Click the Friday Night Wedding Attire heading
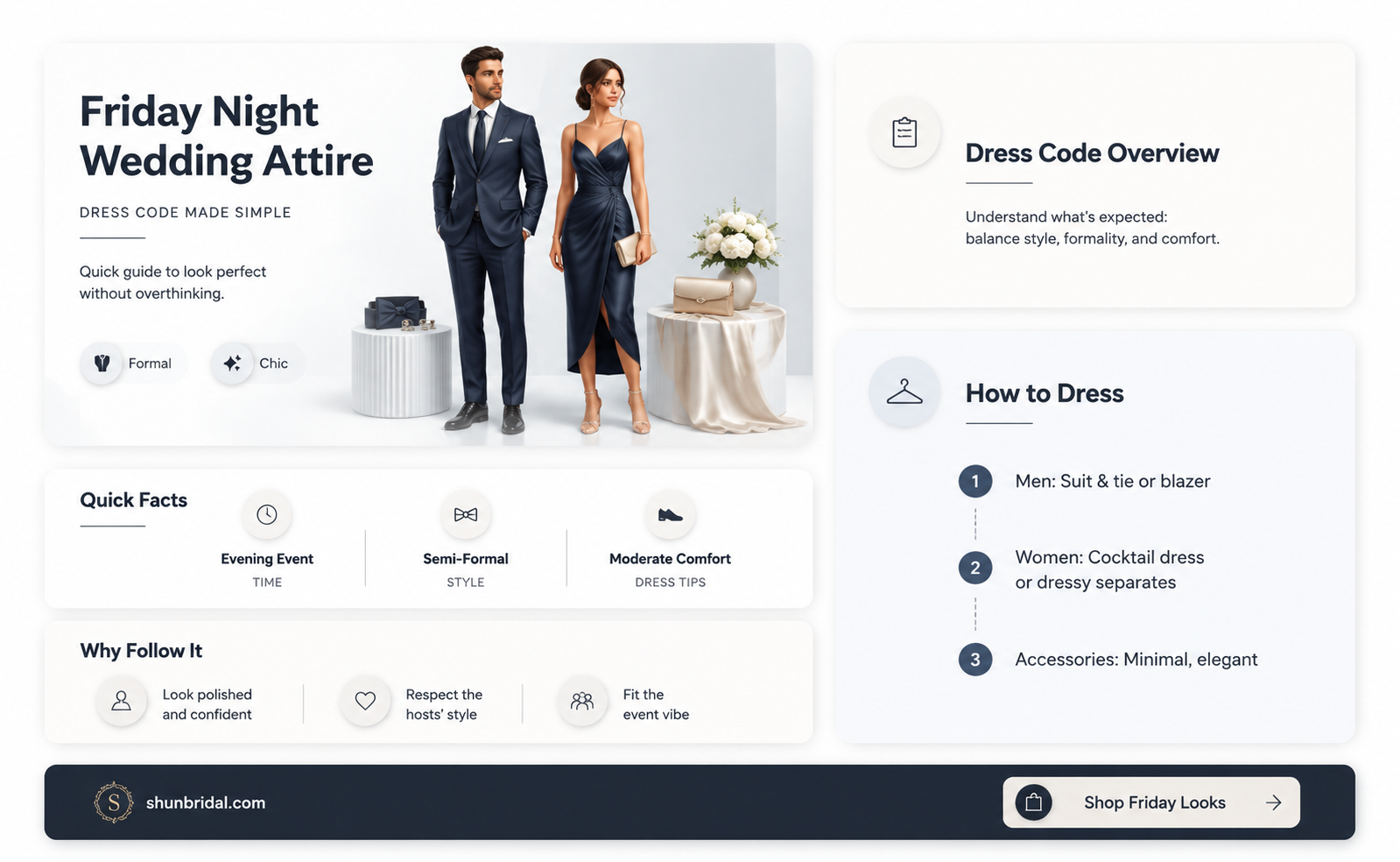 227,136
